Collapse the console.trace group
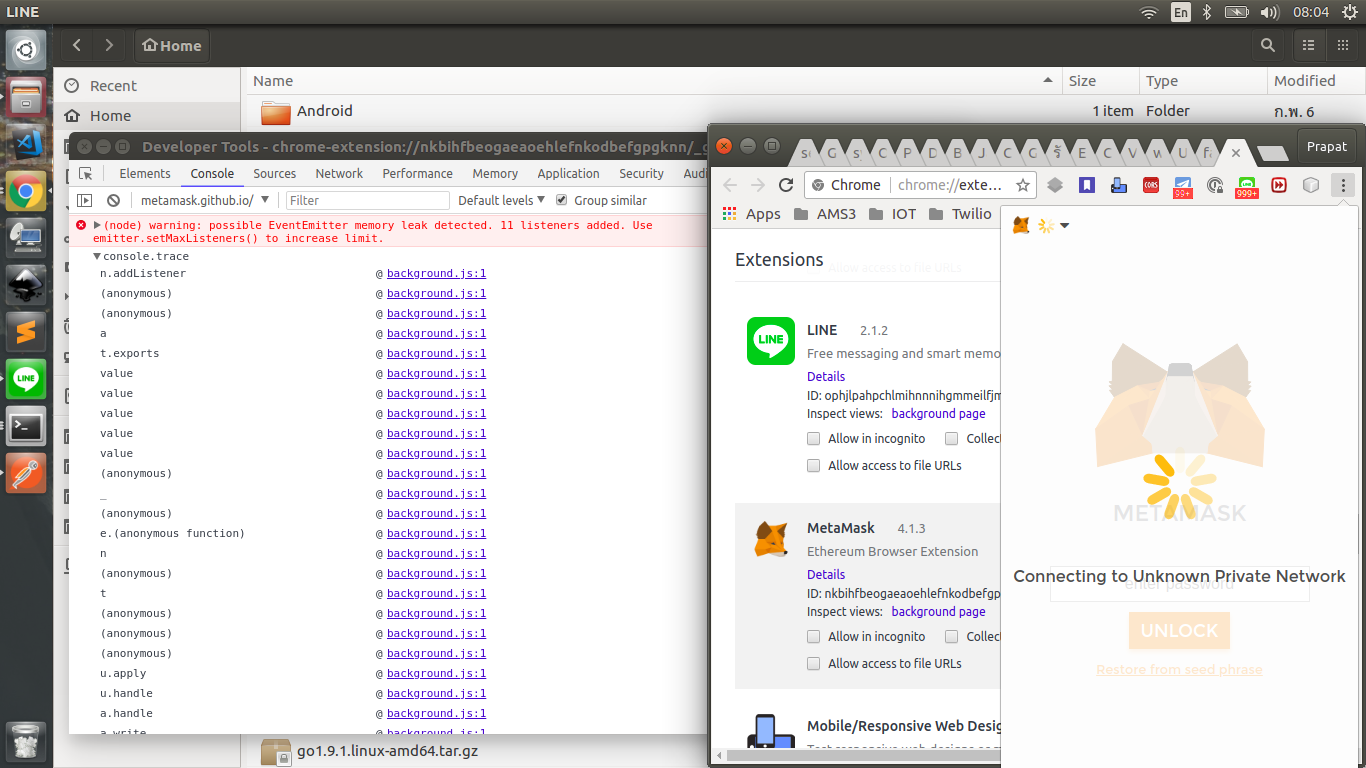Screen dimensions: 1366x768 pyautogui.click(x=97, y=257)
